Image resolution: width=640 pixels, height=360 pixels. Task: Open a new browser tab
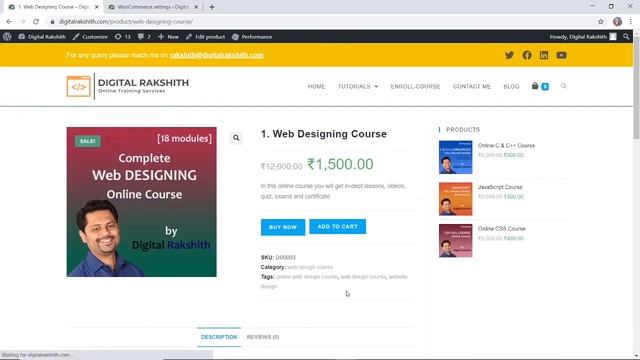point(212,7)
